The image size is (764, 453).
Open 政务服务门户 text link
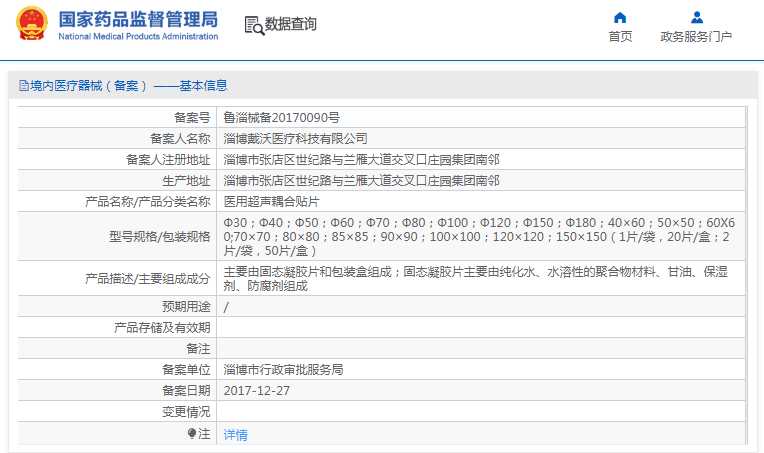(x=696, y=37)
